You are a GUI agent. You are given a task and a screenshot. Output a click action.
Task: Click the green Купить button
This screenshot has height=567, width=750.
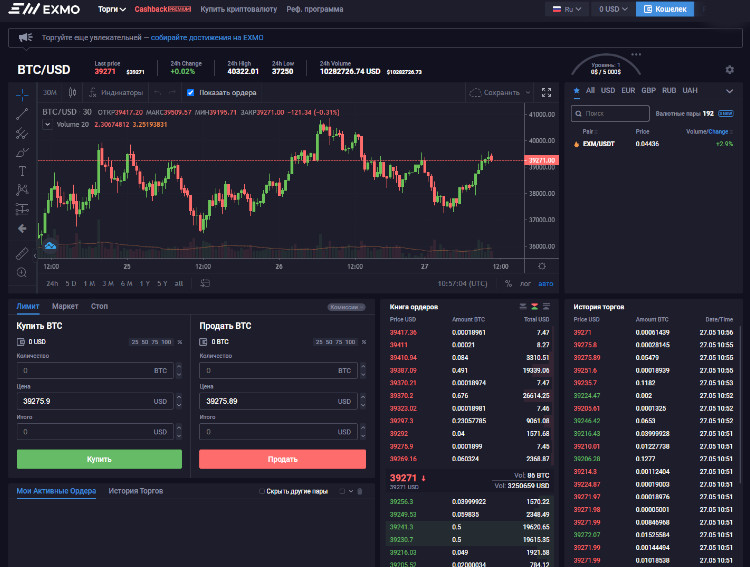pyautogui.click(x=99, y=459)
